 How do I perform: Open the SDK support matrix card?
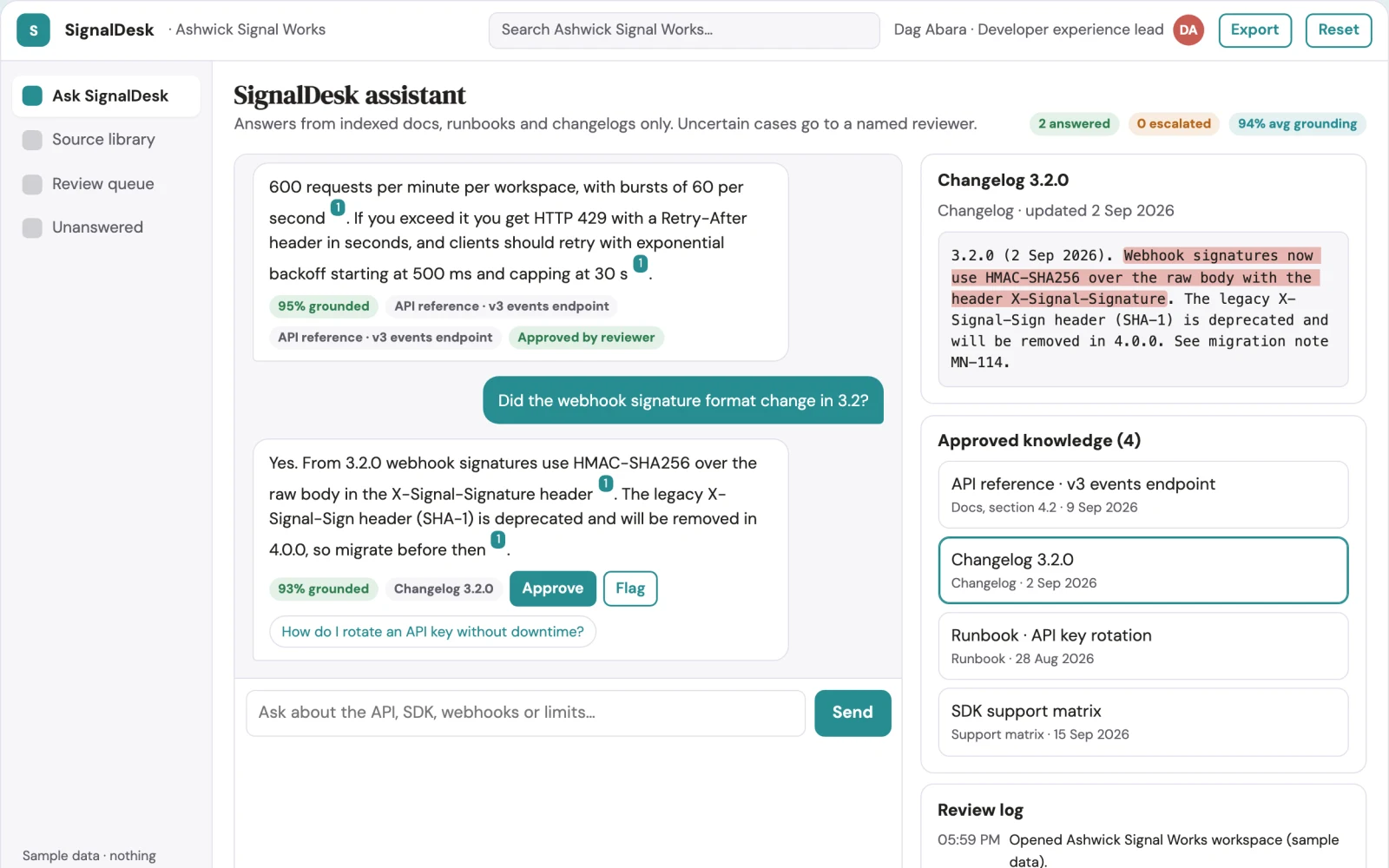click(x=1143, y=722)
